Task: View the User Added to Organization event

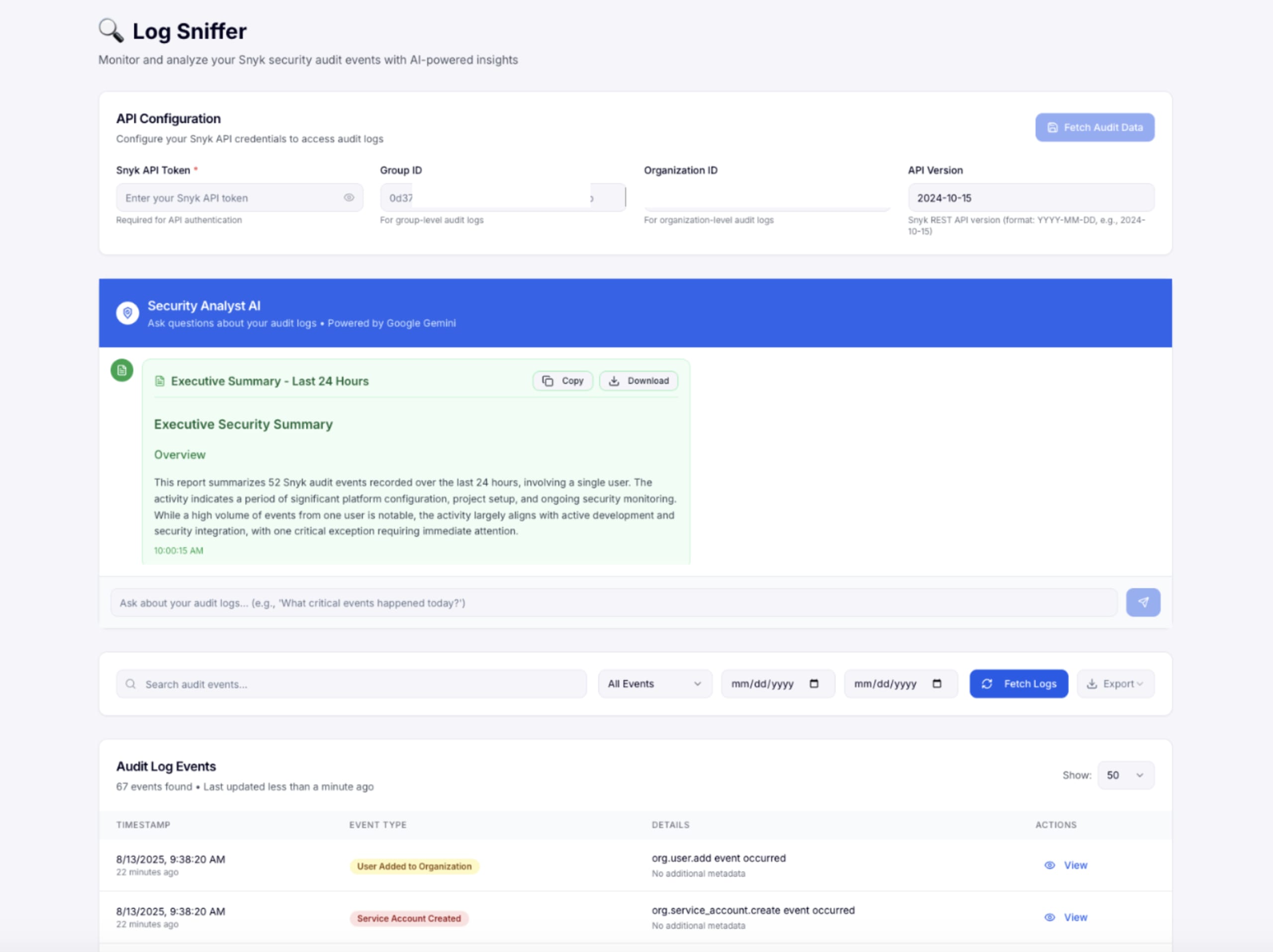Action: tap(1075, 865)
